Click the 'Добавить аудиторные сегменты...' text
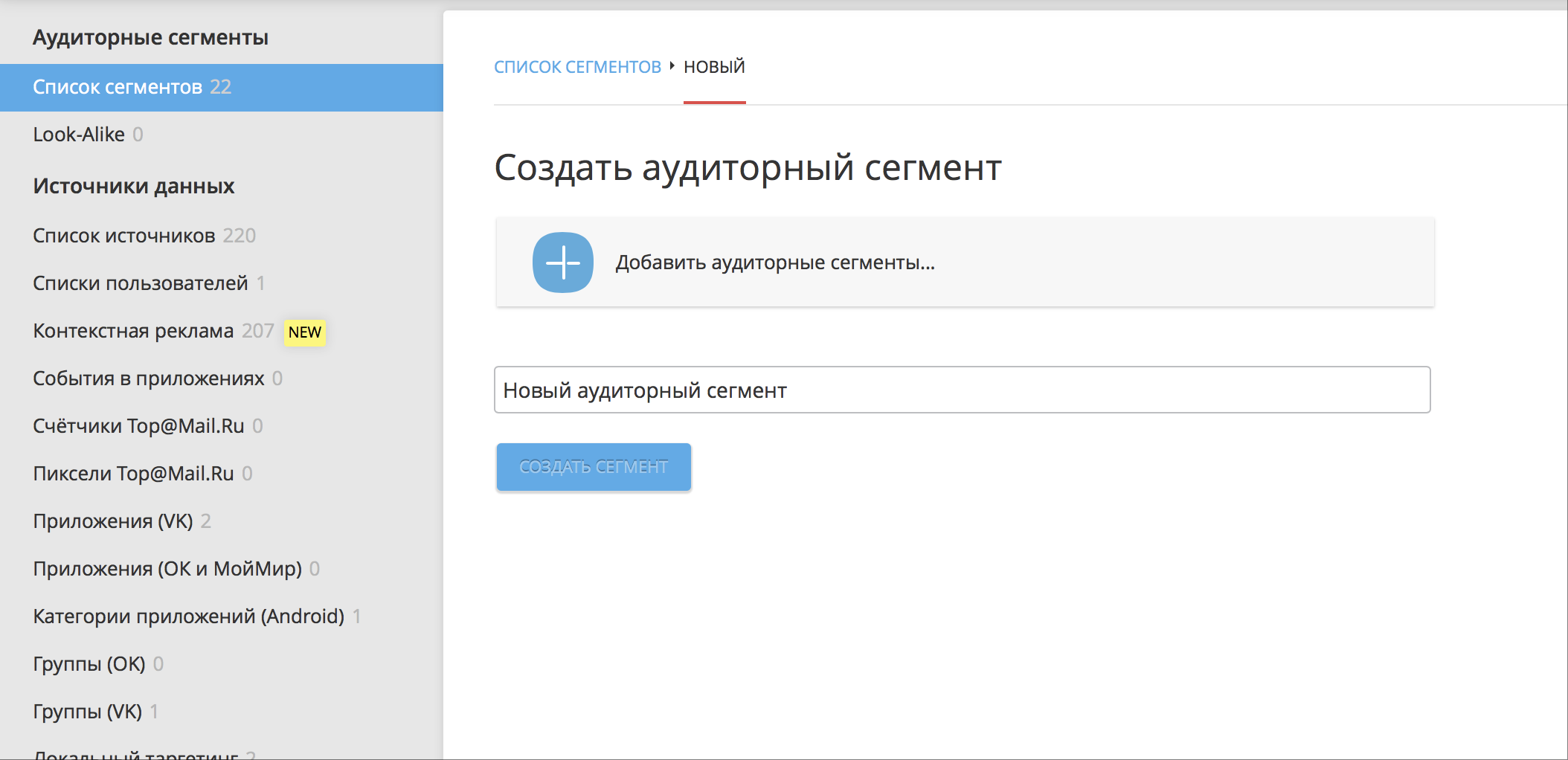This screenshot has height=760, width=1568. pos(774,263)
